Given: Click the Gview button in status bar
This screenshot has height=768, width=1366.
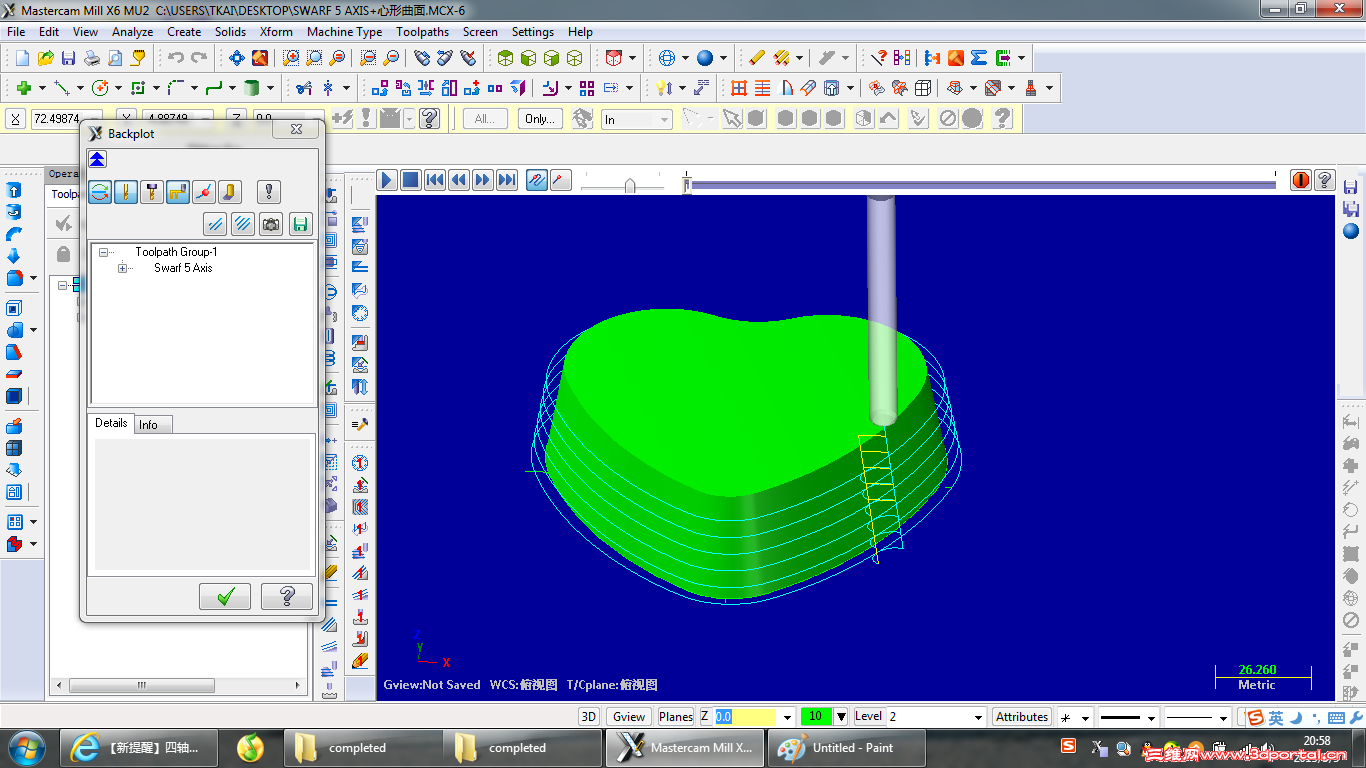Looking at the screenshot, I should 629,716.
